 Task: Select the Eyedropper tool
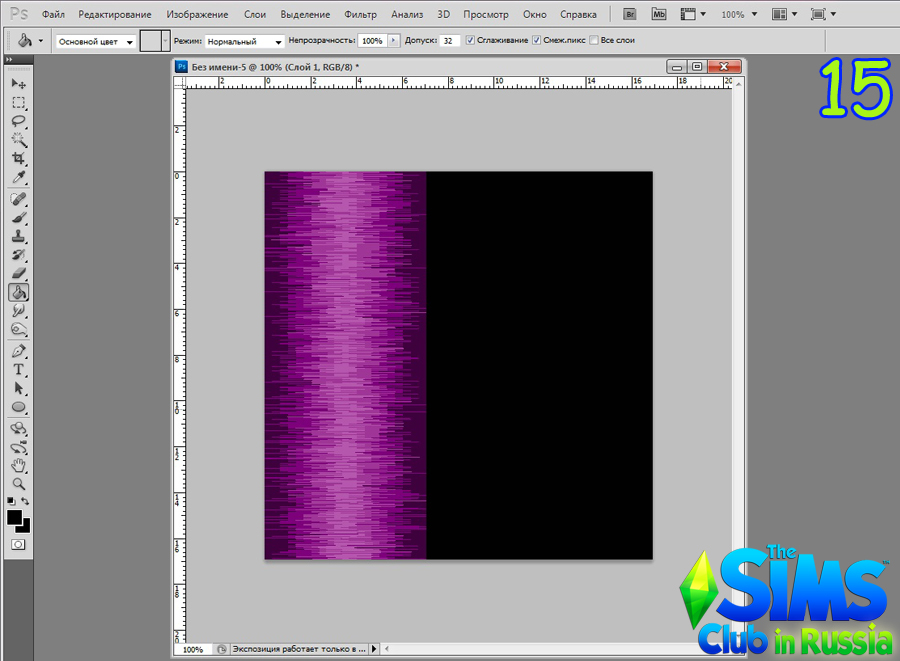click(x=18, y=177)
